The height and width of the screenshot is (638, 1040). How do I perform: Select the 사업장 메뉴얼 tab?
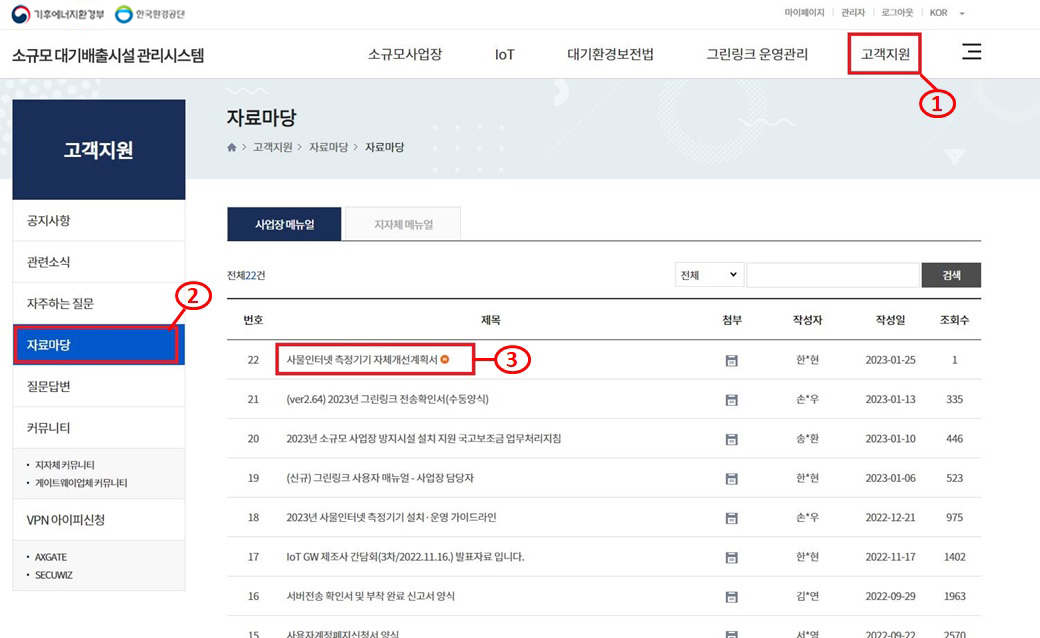(x=285, y=225)
